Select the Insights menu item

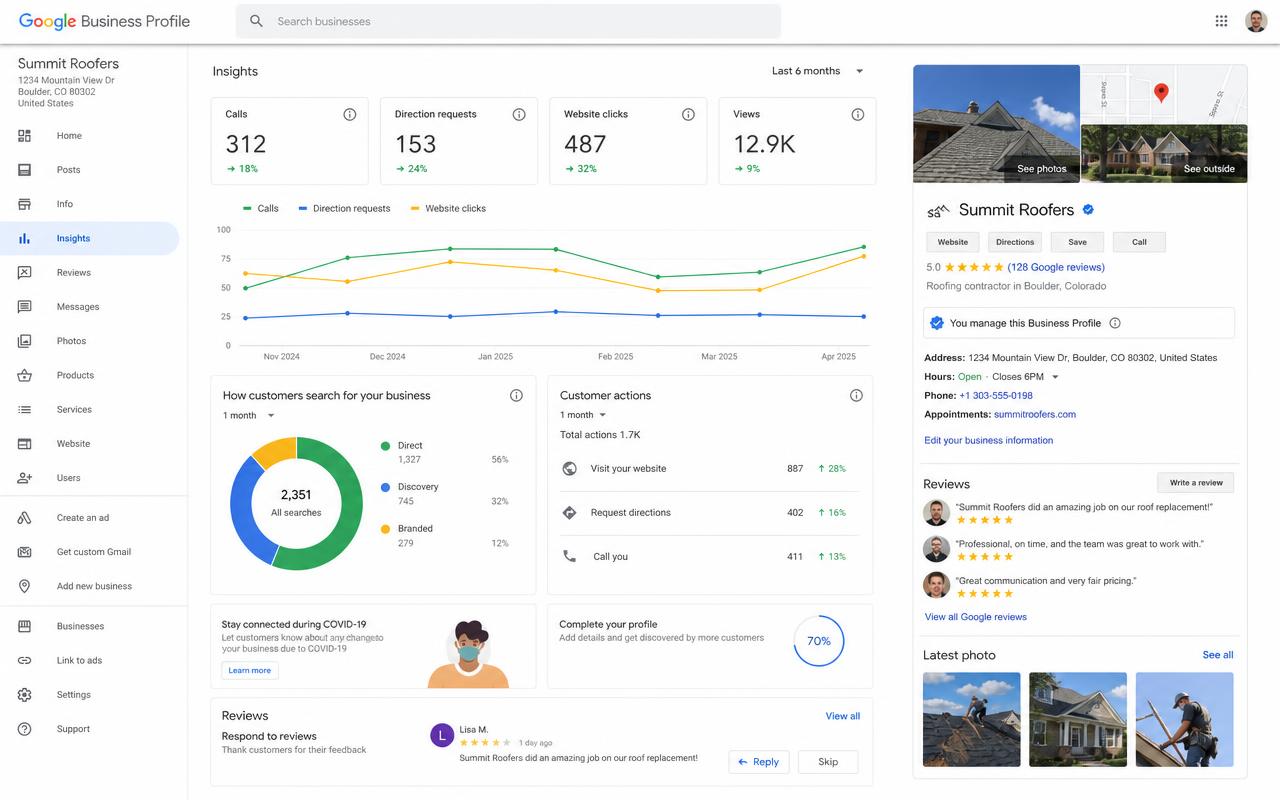[89, 238]
